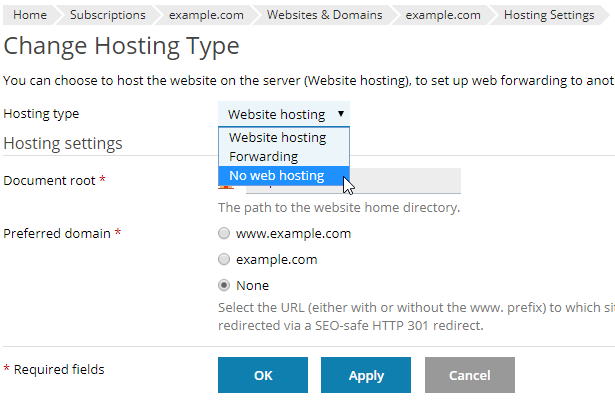Click the Document root path field
615x402 pixels.
click(x=410, y=181)
